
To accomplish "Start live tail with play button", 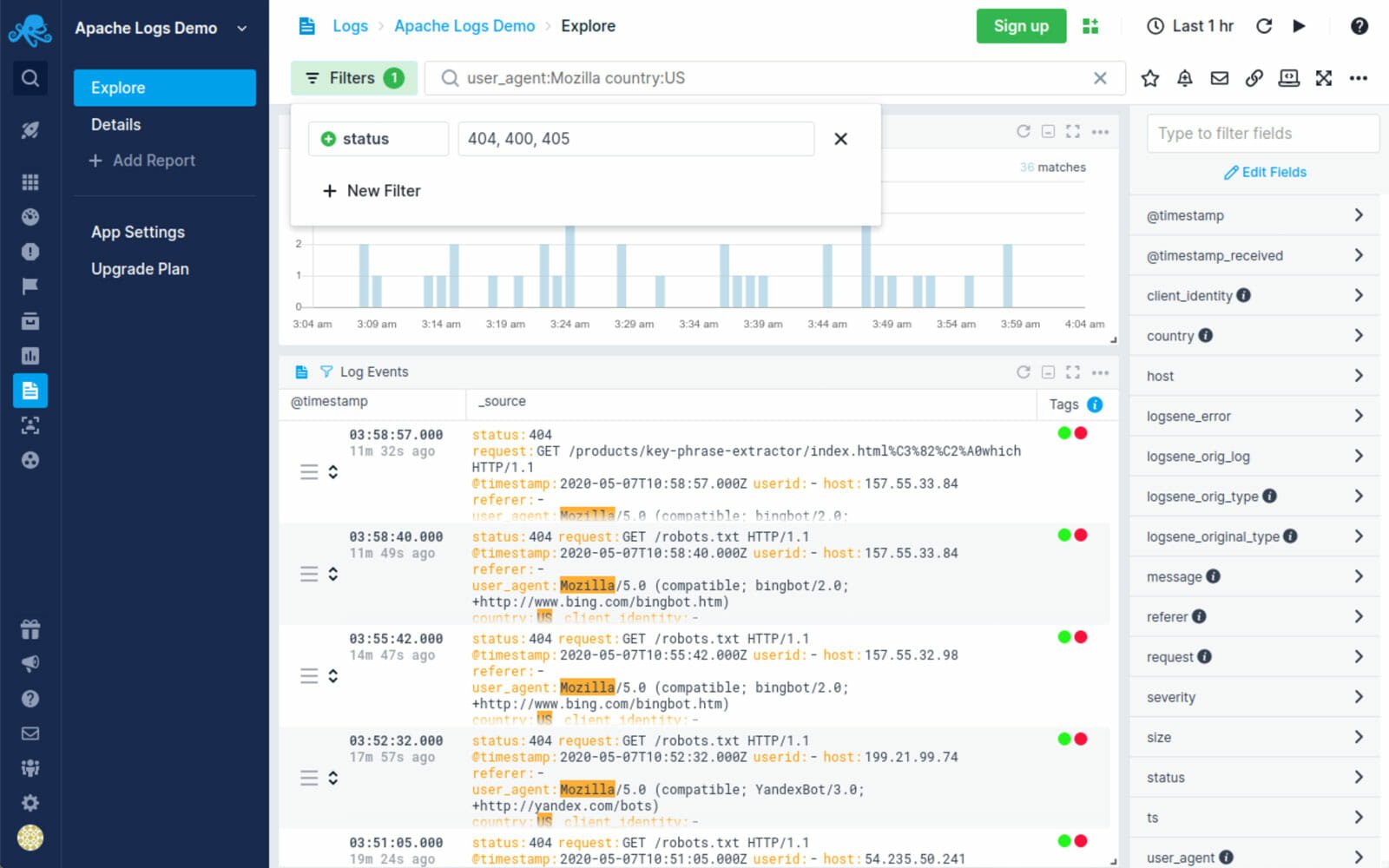I will (x=1299, y=26).
